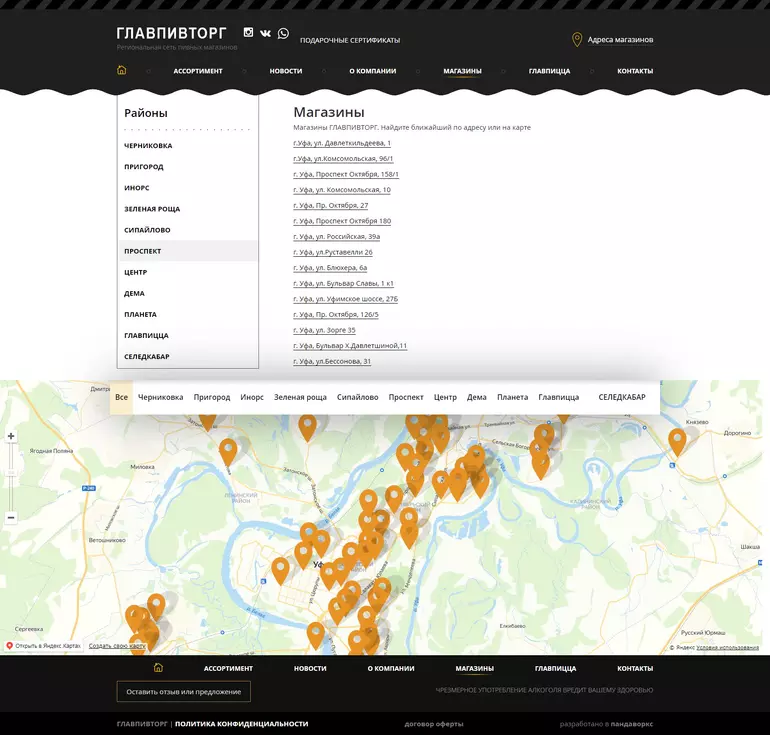
Task: Open address ул. Комсомольская, 10
Action: [x=342, y=190]
